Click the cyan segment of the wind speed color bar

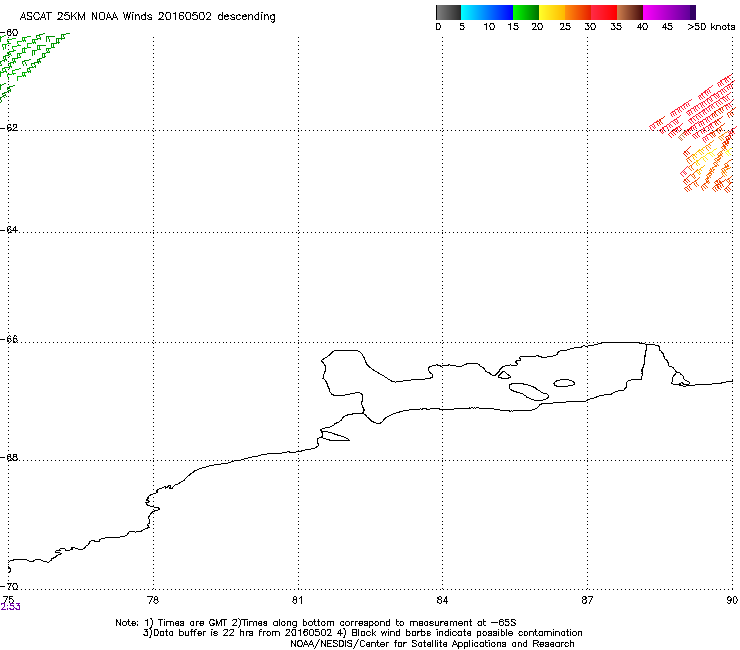(x=474, y=12)
